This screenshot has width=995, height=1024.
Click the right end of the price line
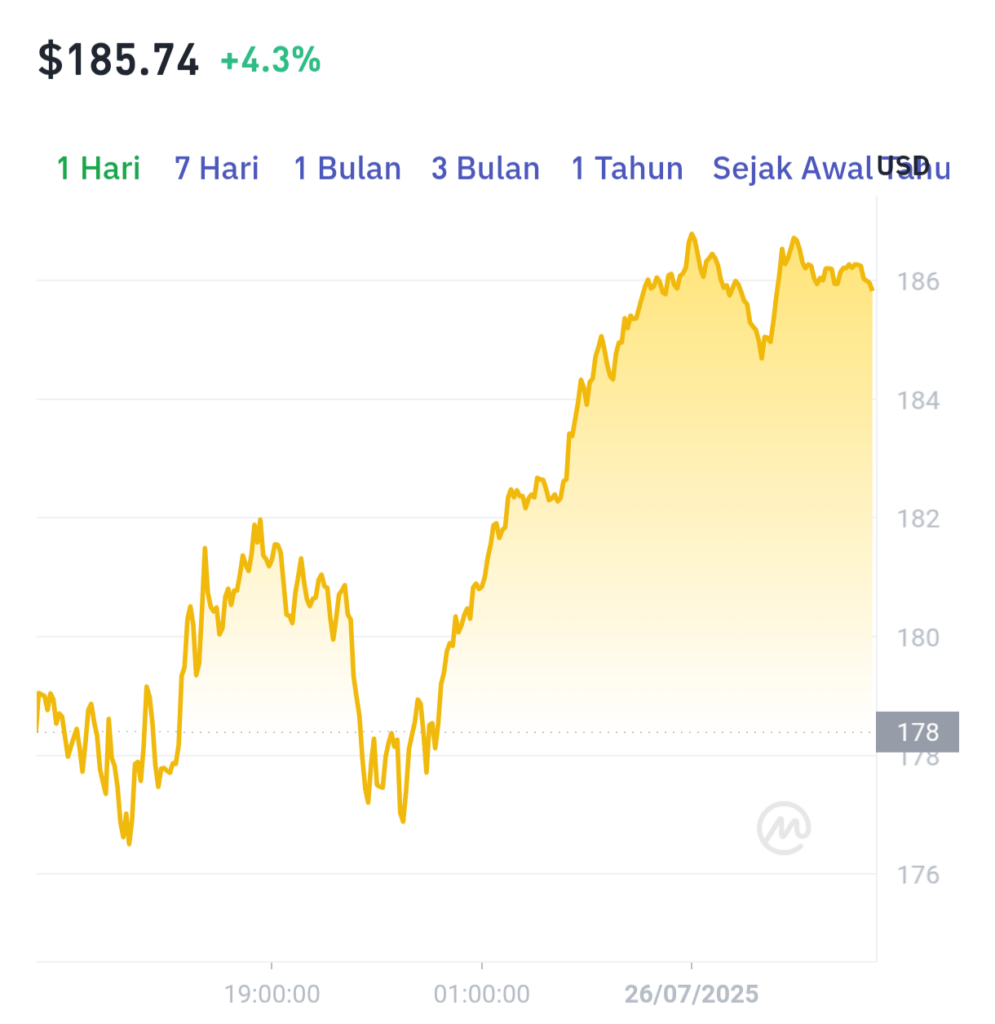872,289
